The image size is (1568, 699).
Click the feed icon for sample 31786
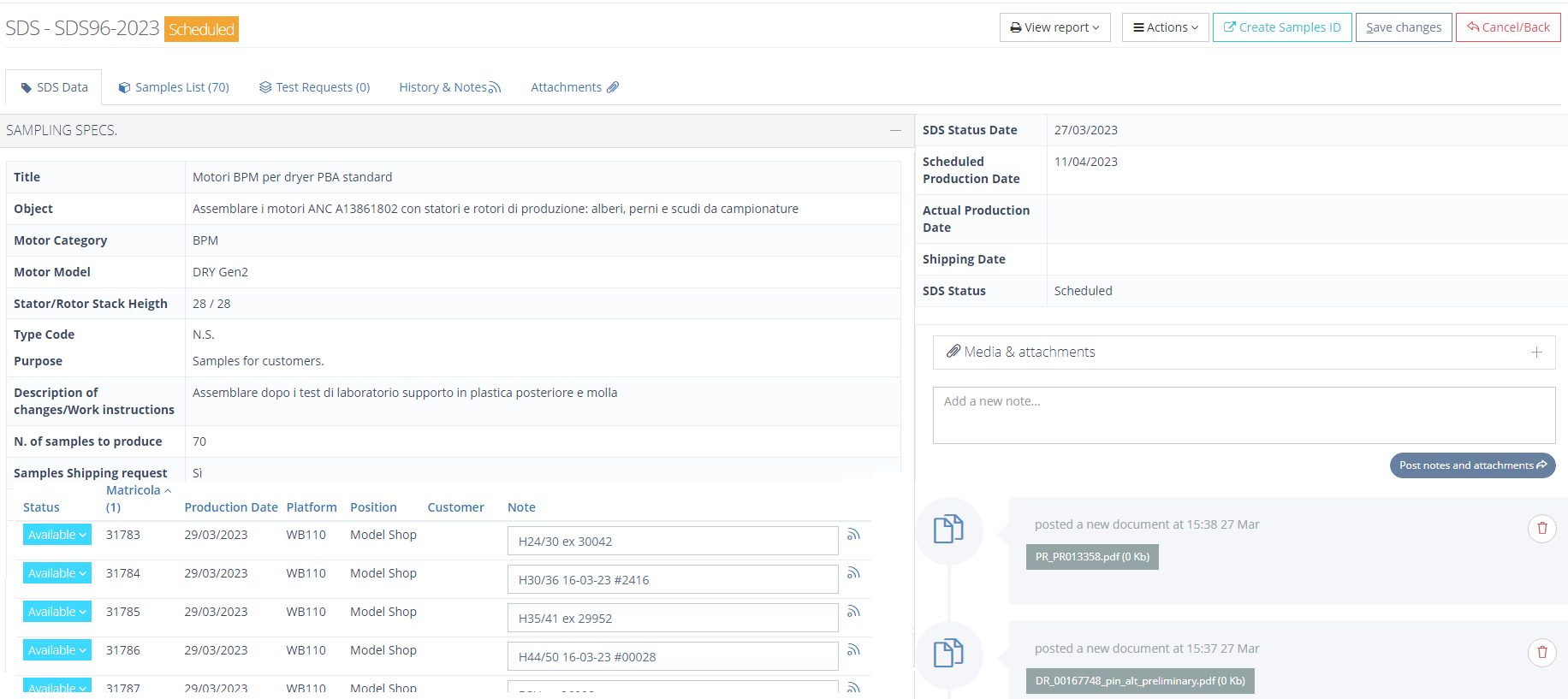[x=852, y=650]
